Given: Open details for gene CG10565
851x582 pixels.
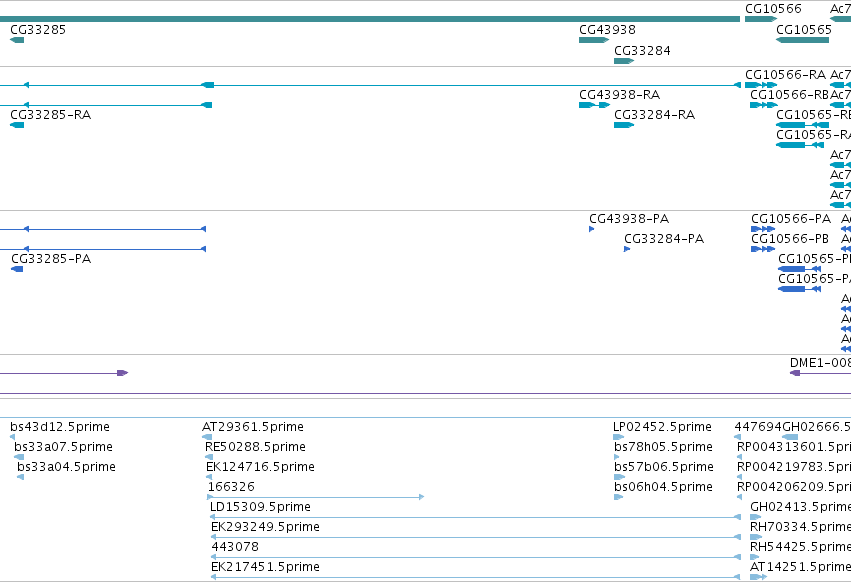Looking at the screenshot, I should (x=802, y=40).
